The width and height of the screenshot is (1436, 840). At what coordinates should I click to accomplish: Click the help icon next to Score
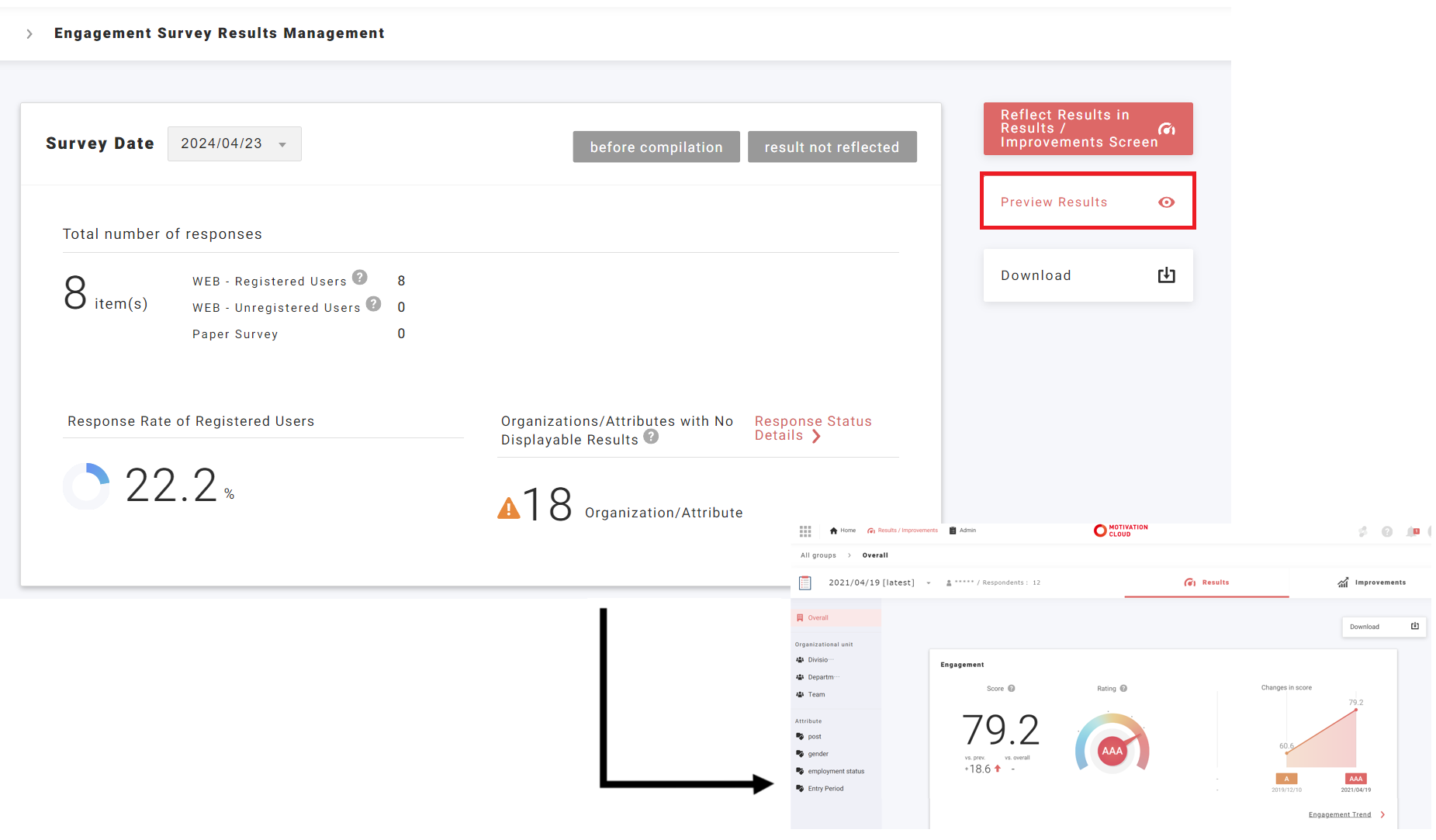(x=1012, y=689)
